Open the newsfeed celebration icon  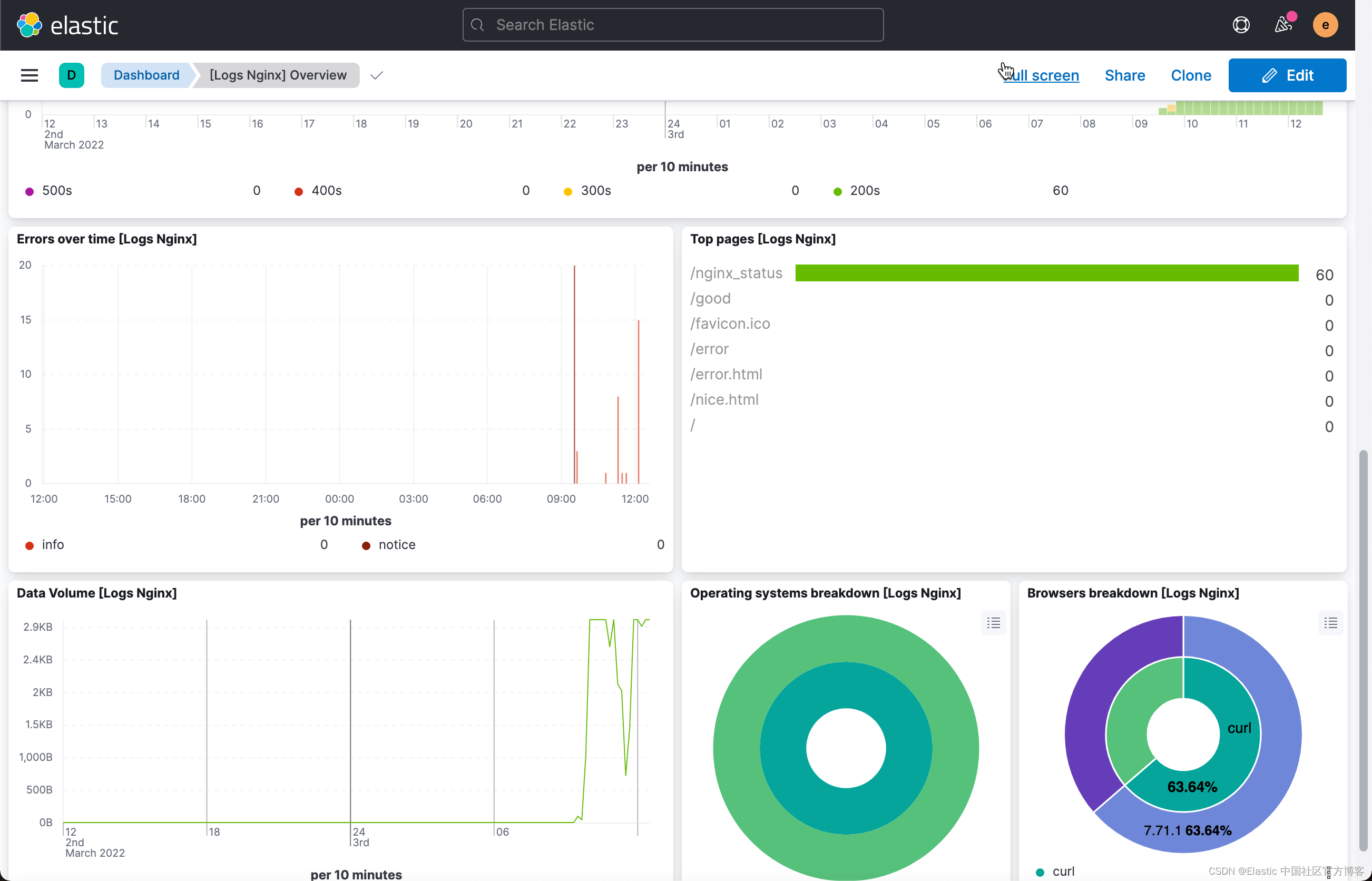[x=1283, y=25]
